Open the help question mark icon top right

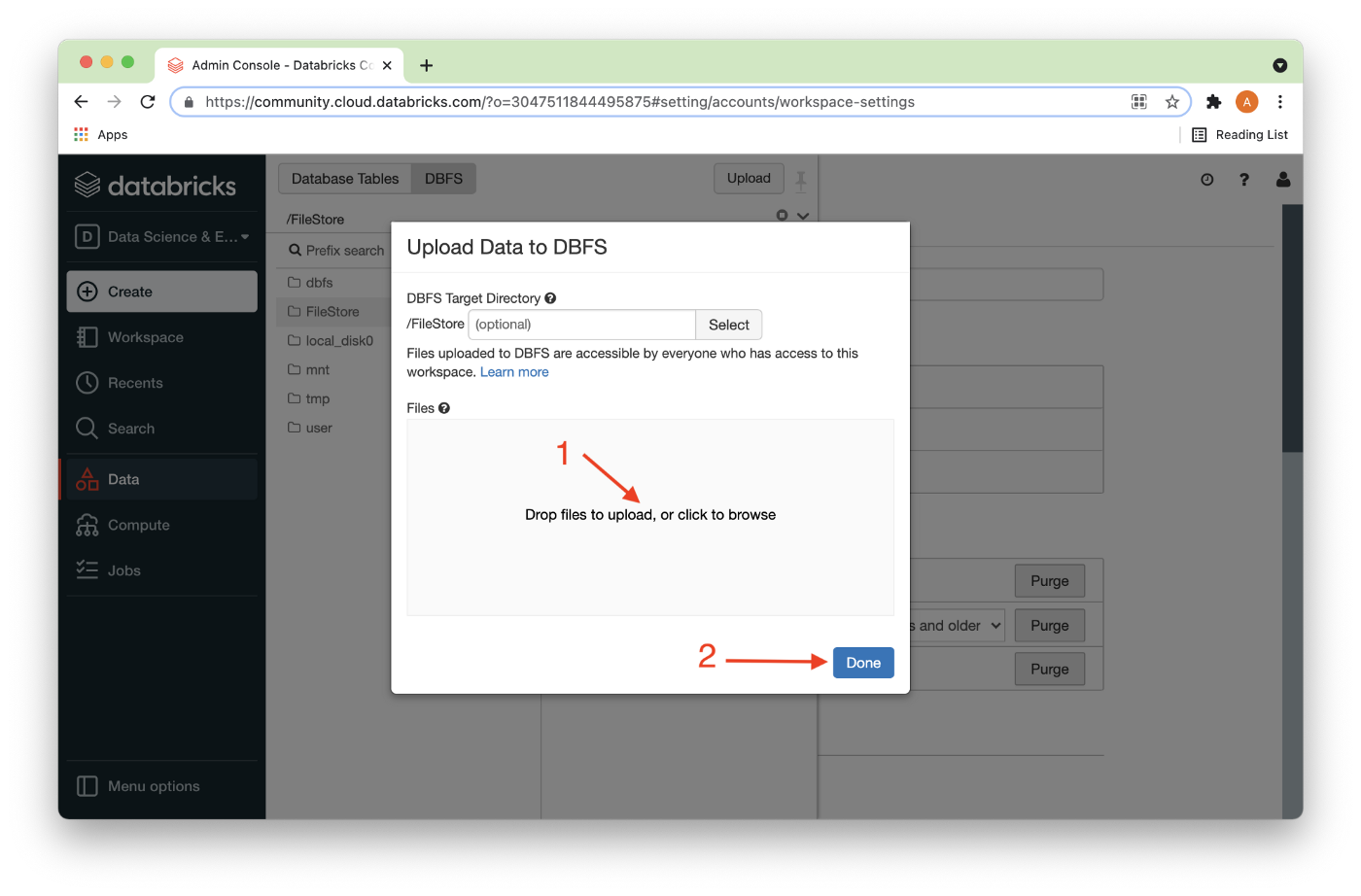(1244, 179)
